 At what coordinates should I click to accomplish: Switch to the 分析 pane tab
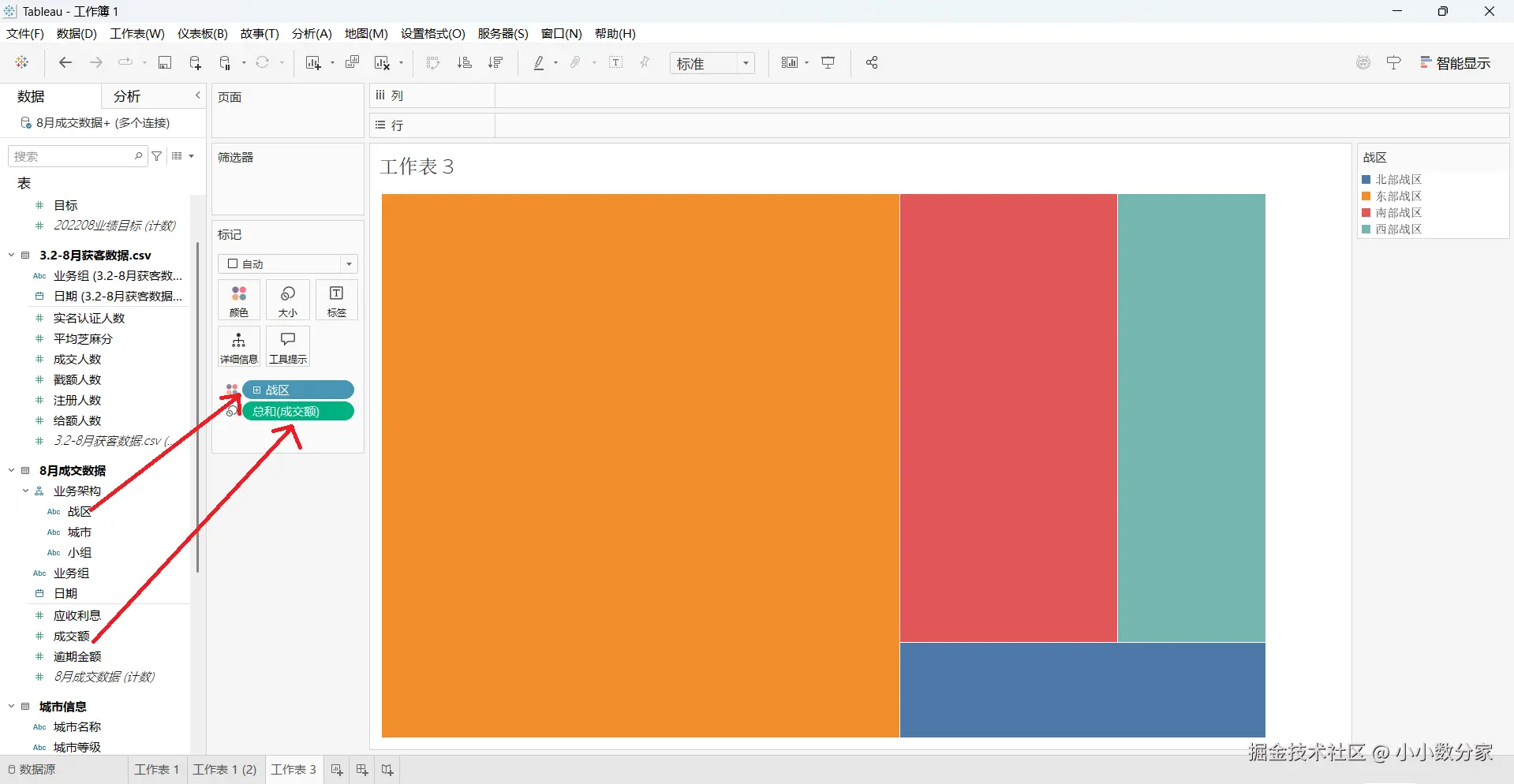[x=127, y=96]
